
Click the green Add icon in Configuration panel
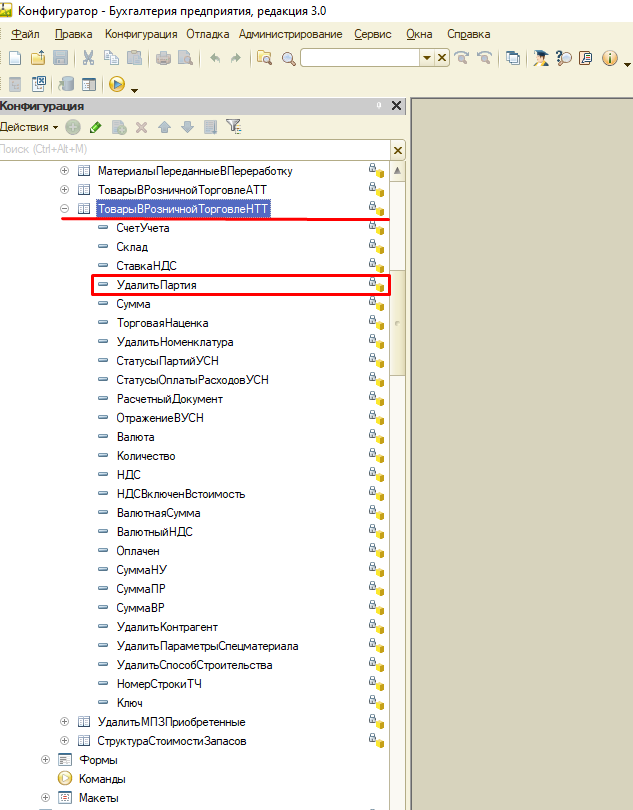coord(73,127)
